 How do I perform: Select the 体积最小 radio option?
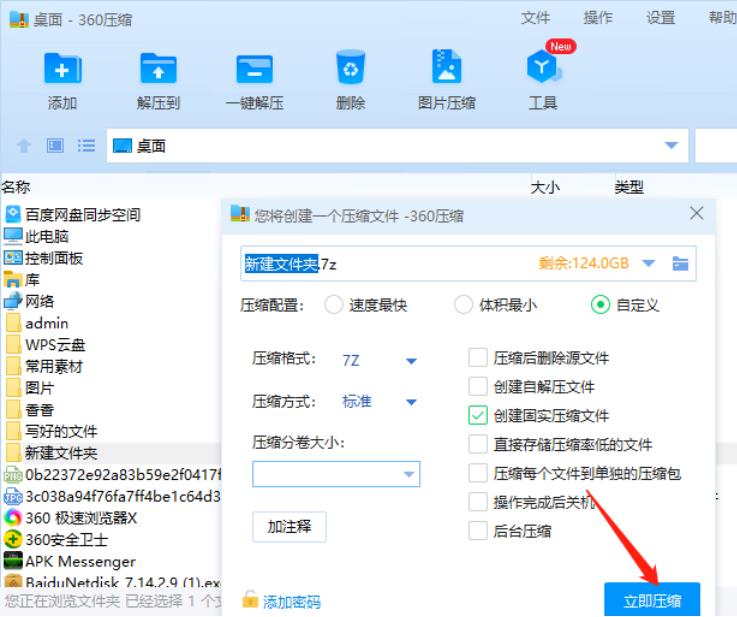click(x=463, y=306)
